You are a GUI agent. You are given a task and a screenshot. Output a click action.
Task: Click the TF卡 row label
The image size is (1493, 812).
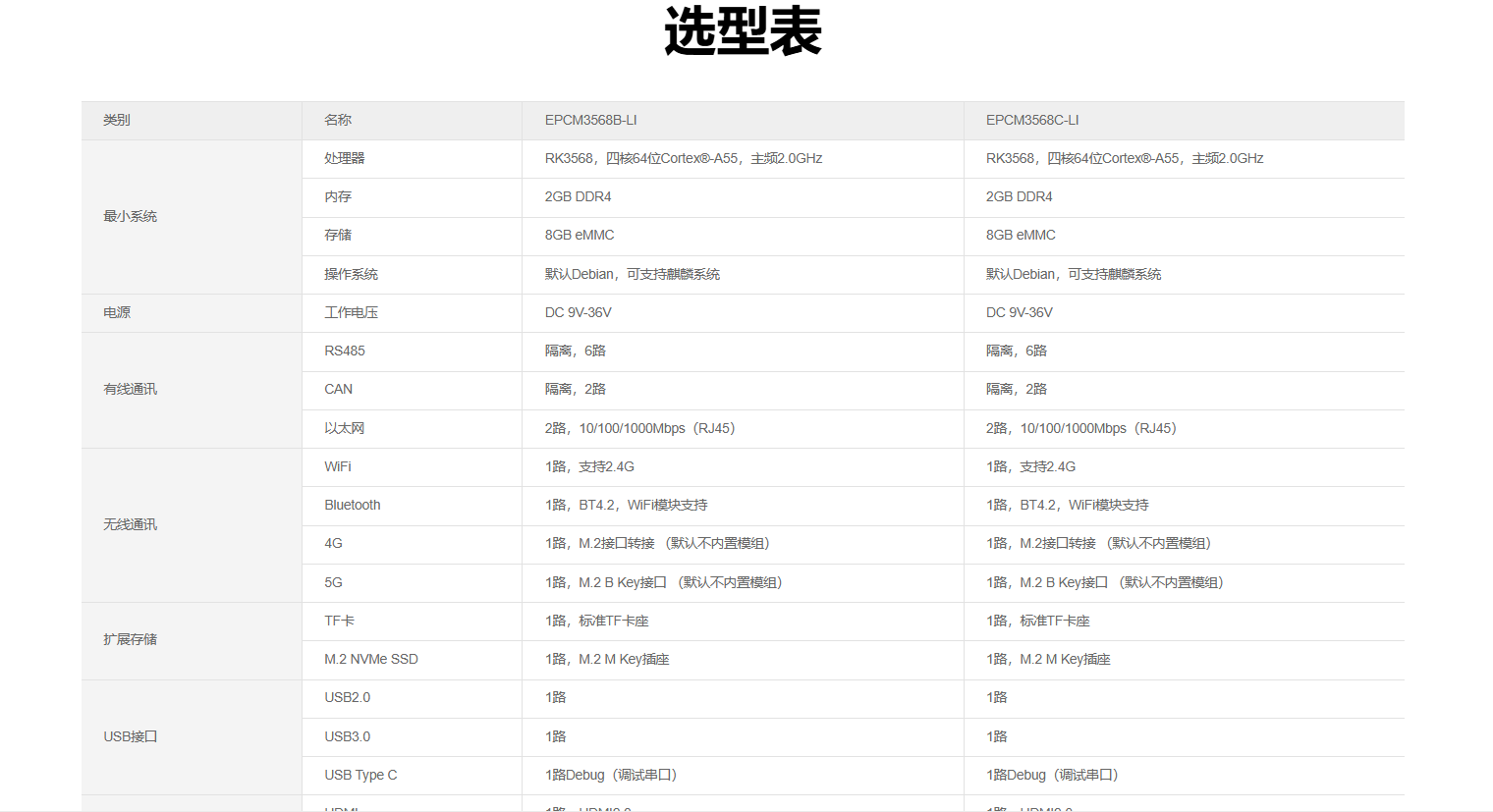[340, 621]
